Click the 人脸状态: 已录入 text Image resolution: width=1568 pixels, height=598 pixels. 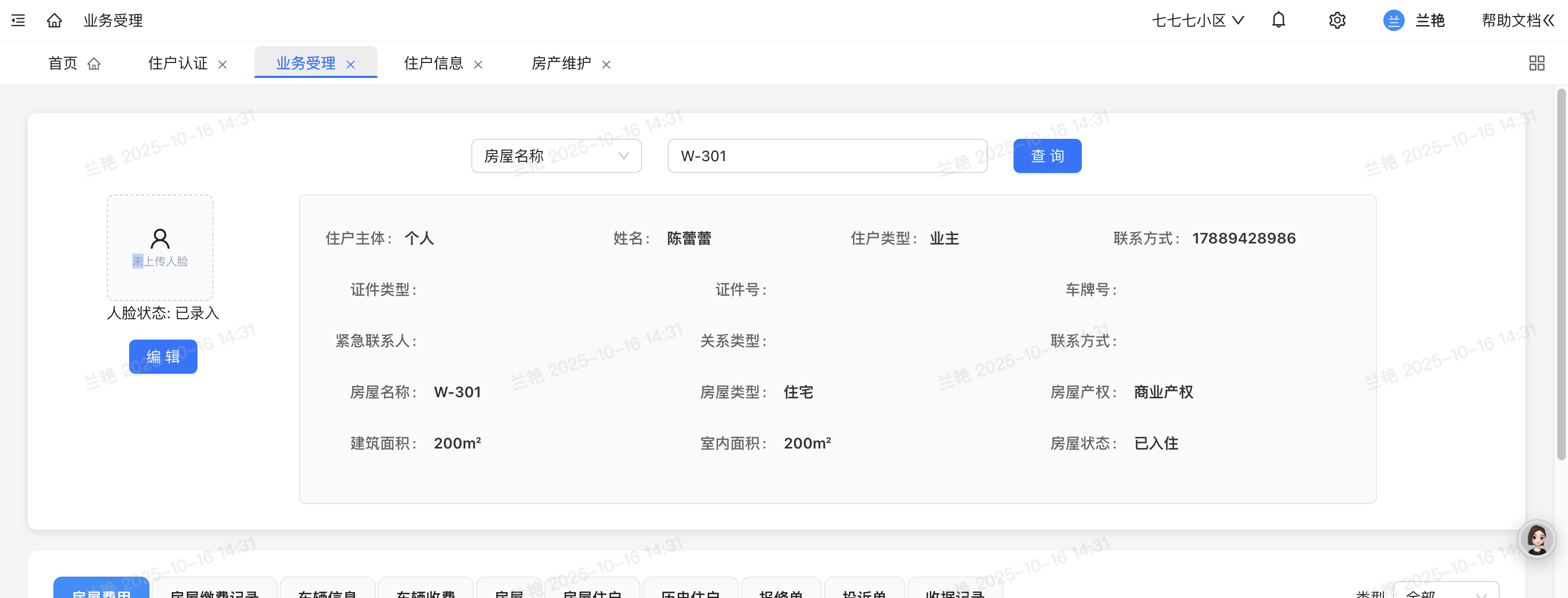[163, 313]
